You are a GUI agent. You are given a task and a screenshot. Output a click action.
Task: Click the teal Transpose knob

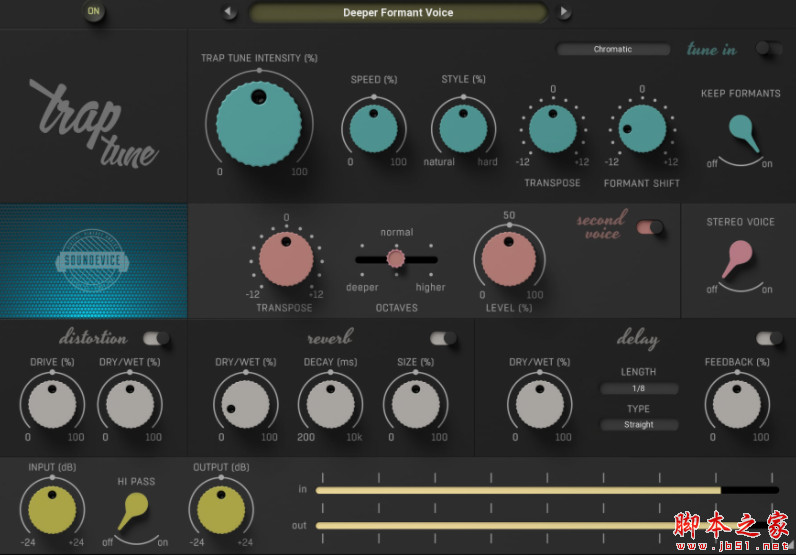[x=553, y=129]
